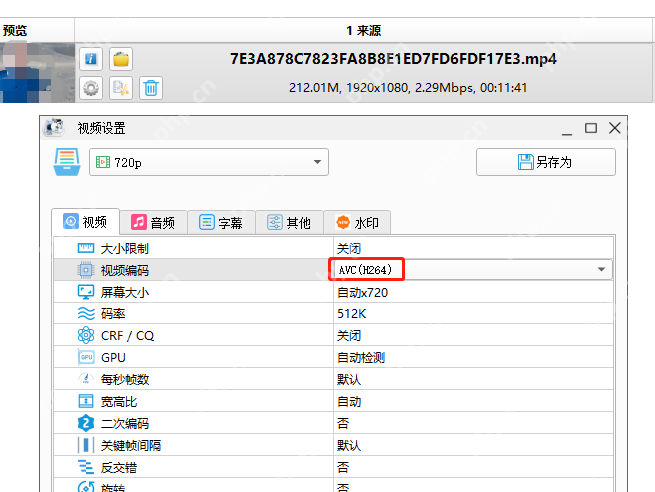Select the 宽高比 row label
Viewport: 655px width, 492px height.
pyautogui.click(x=119, y=401)
